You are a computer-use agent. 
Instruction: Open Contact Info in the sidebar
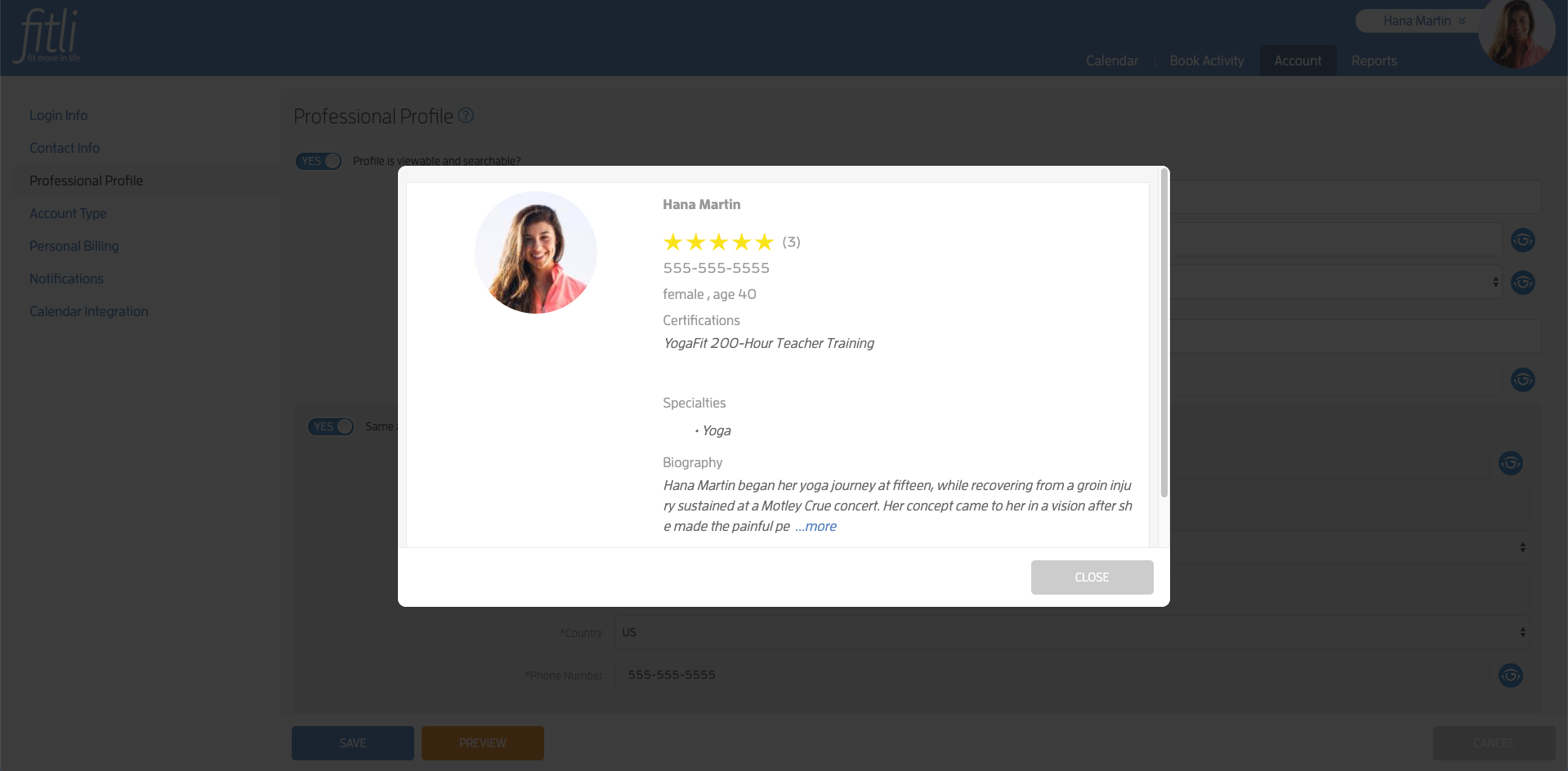pos(65,148)
